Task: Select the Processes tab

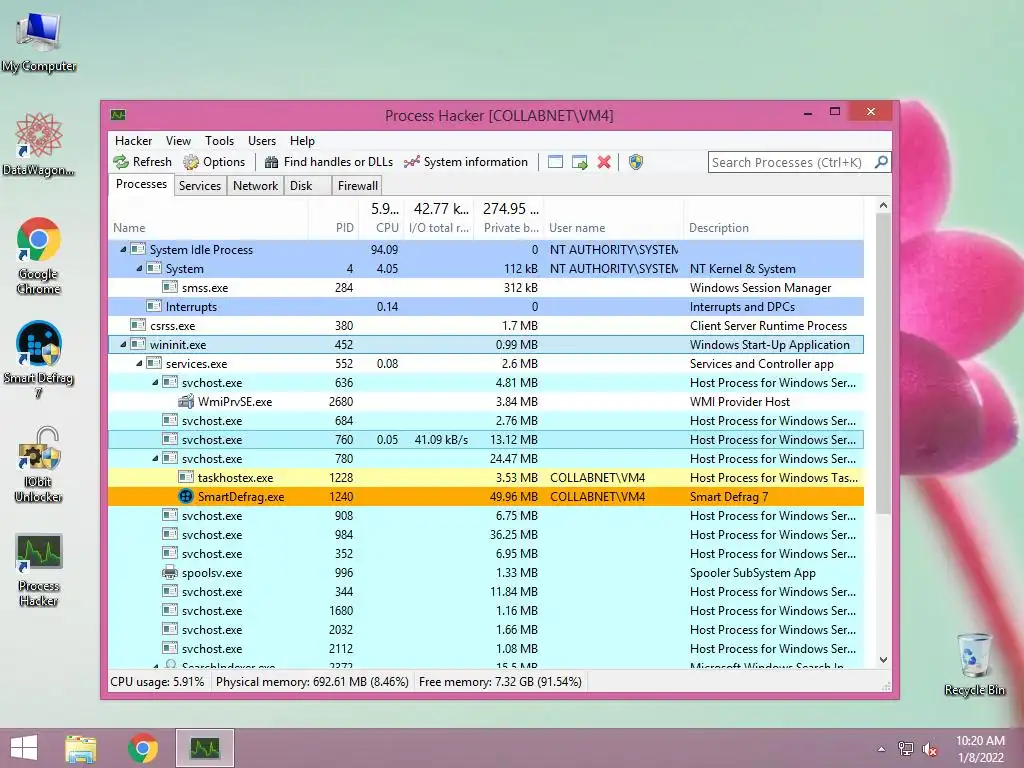Action: point(141,184)
